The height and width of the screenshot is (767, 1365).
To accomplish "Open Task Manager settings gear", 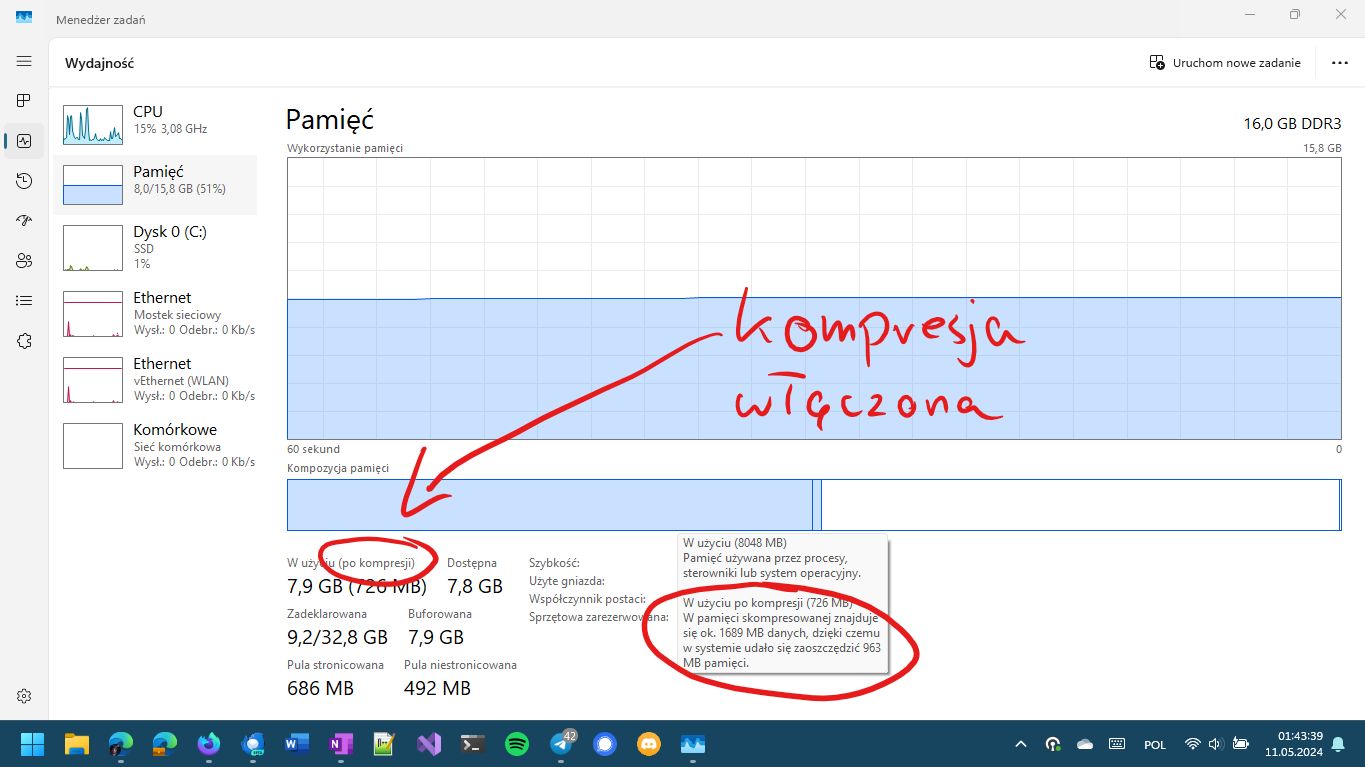I will (x=24, y=695).
